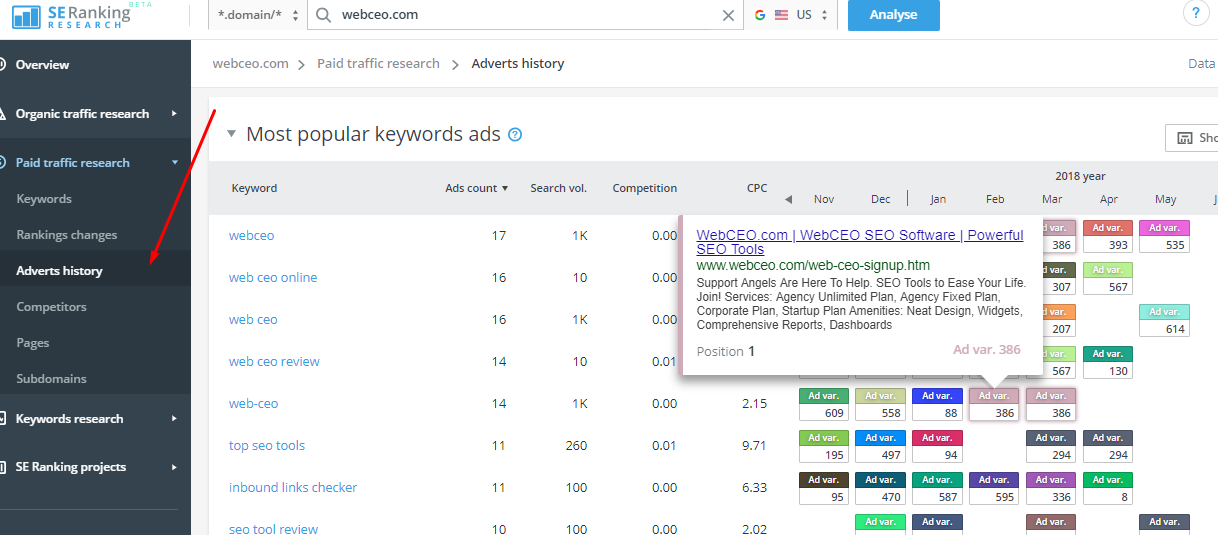1218x535 pixels.
Task: Click the previous months arrow before Nov
Action: 788,199
